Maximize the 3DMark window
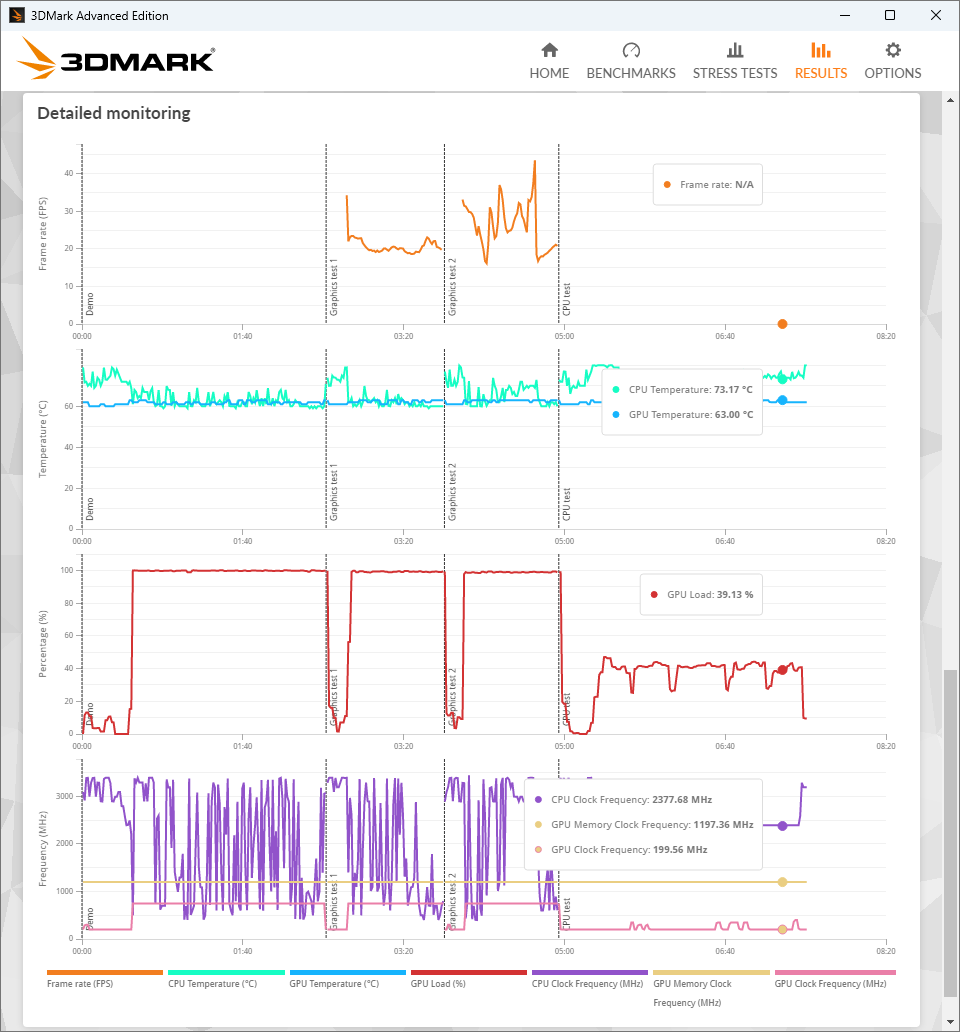The width and height of the screenshot is (960, 1032). (x=890, y=15)
